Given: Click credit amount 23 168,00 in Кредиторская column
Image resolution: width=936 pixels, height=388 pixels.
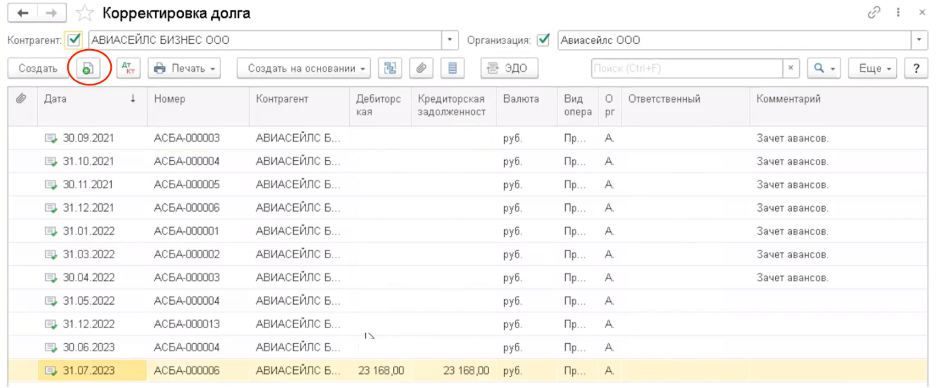Looking at the screenshot, I should [466, 371].
